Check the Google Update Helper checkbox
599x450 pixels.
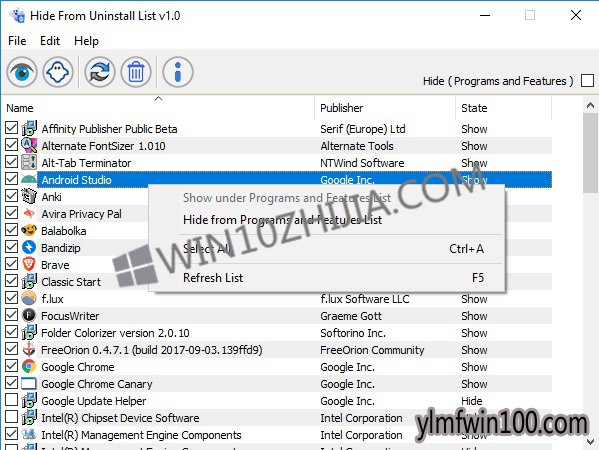(x=11, y=400)
